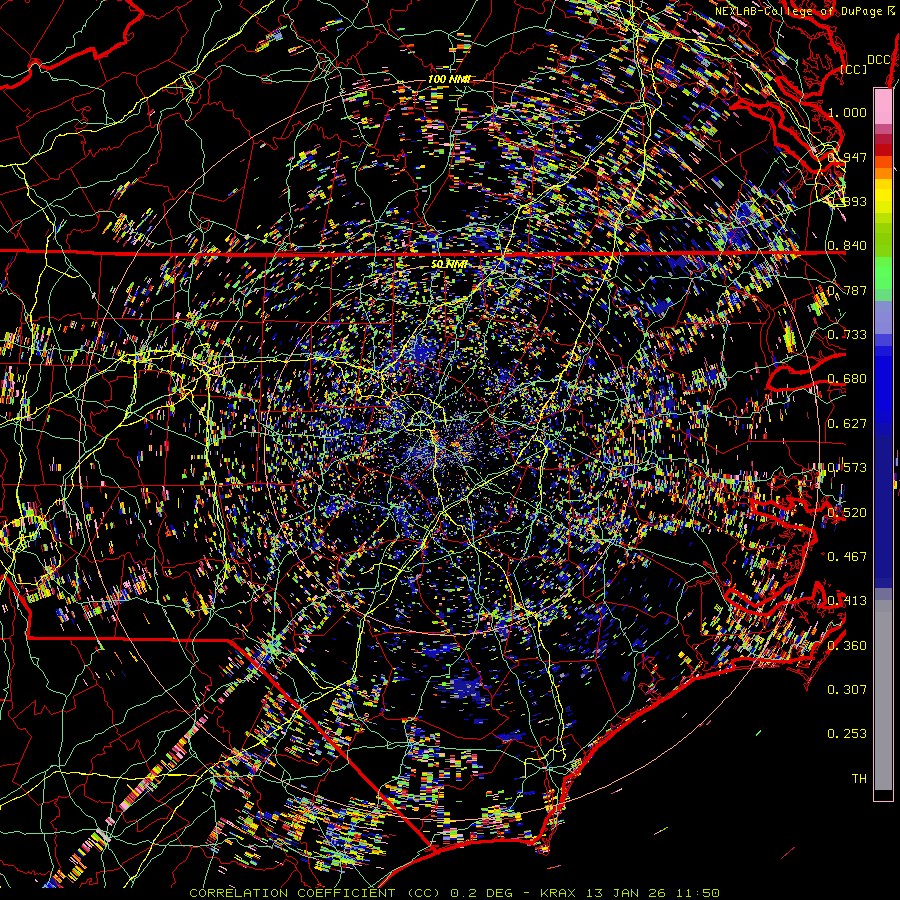The width and height of the screenshot is (900, 900).
Task: Select the 0.893 scale value
Action: coord(847,201)
